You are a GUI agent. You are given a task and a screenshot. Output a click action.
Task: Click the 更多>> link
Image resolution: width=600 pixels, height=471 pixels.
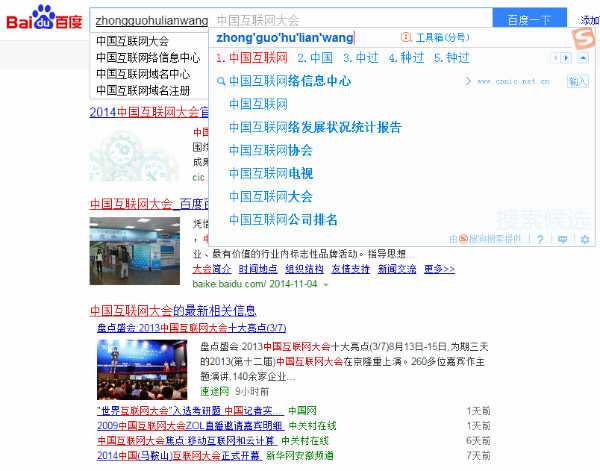click(439, 269)
